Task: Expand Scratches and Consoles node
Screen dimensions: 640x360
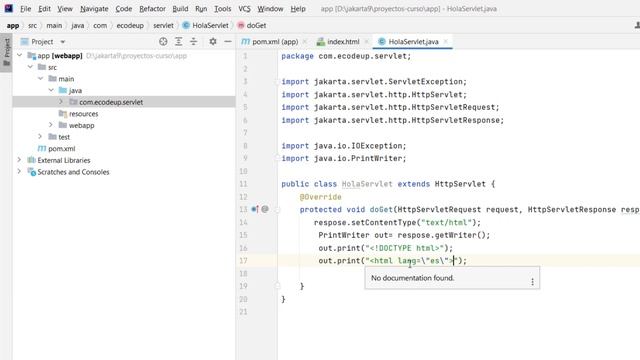Action: tap(19, 172)
